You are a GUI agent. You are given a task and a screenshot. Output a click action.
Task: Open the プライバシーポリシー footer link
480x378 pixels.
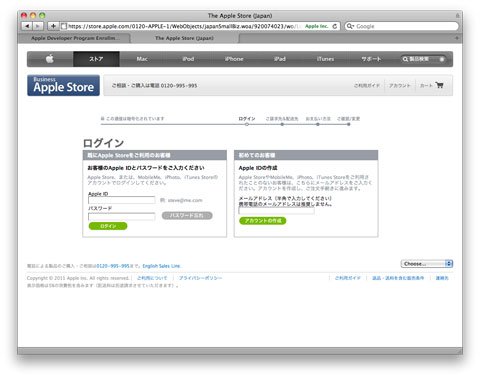200,278
